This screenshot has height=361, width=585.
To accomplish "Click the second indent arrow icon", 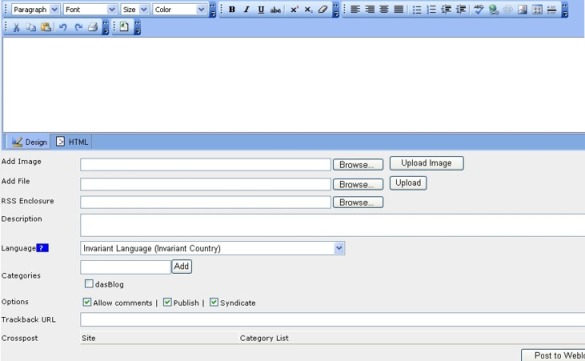I will 461,9.
